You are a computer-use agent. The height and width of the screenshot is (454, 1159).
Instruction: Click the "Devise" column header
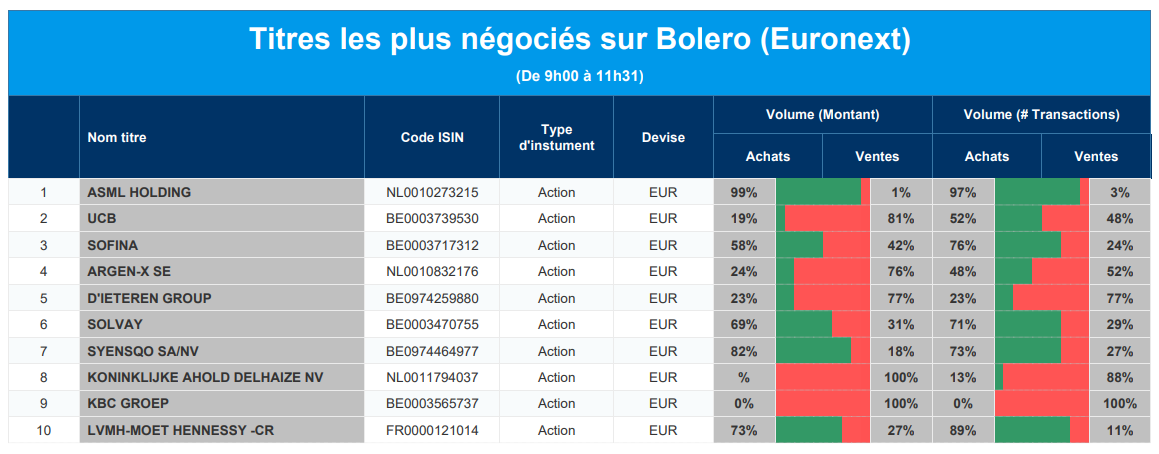point(663,138)
